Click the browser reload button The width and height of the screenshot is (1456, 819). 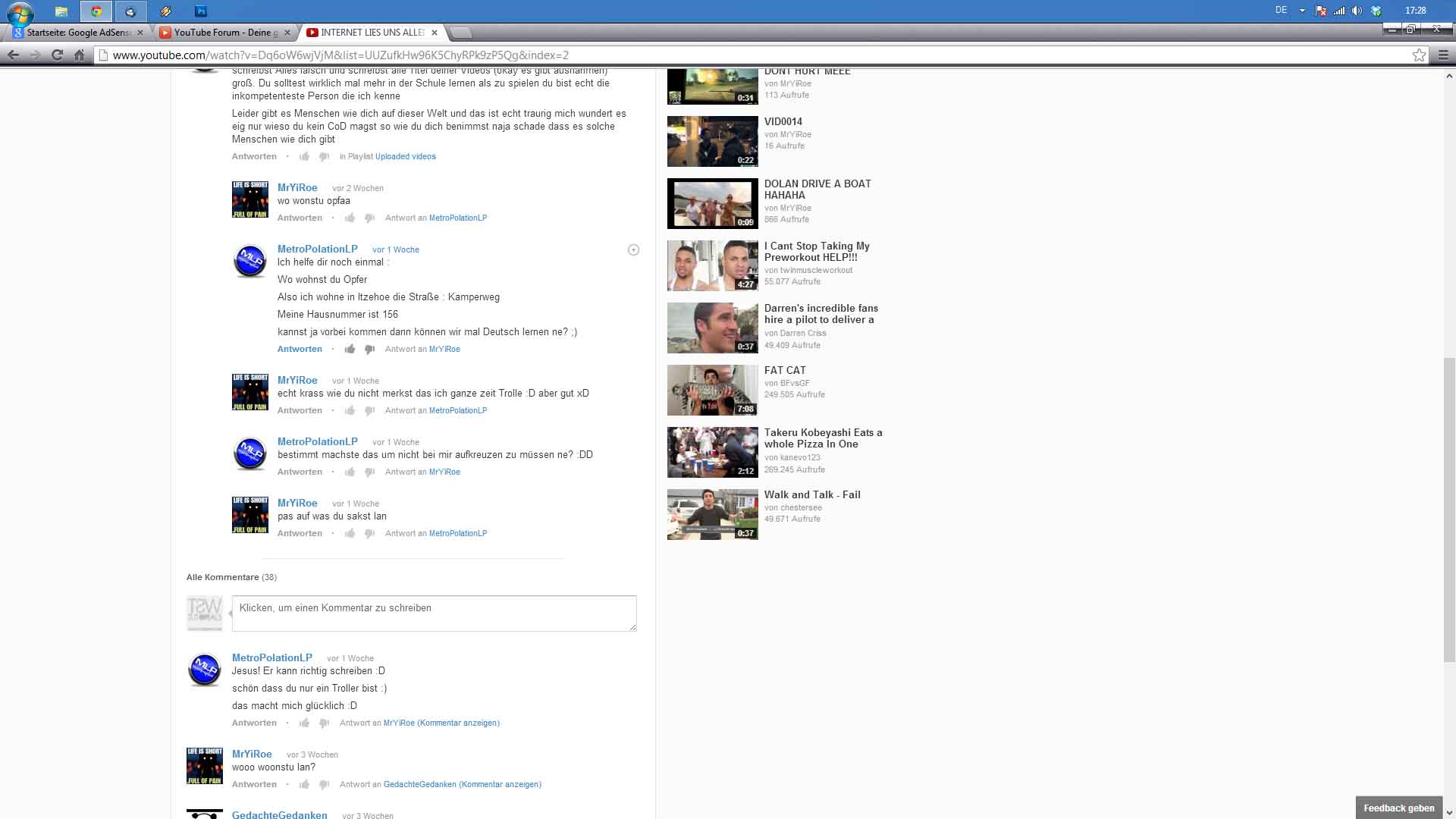pos(57,55)
